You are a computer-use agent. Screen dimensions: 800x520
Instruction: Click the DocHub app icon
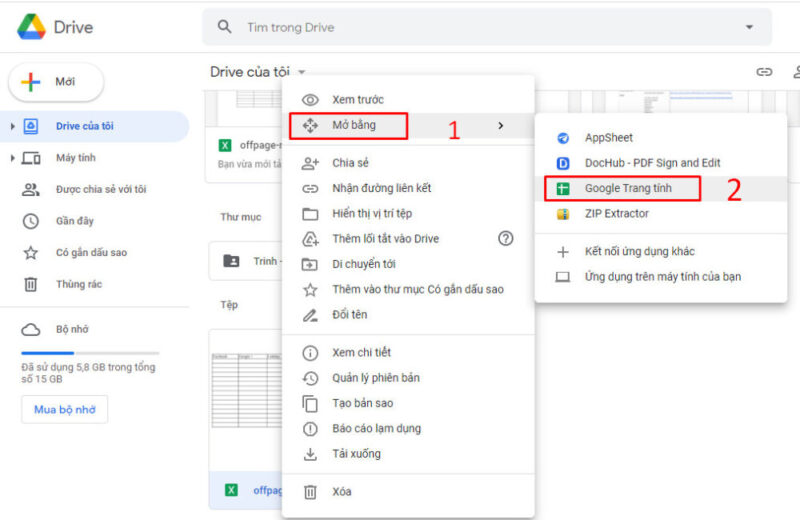pos(563,163)
